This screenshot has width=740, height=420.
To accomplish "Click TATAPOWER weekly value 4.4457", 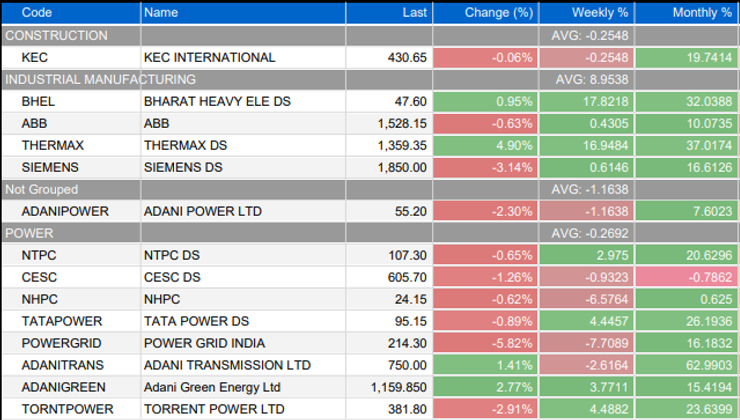I will tap(587, 321).
